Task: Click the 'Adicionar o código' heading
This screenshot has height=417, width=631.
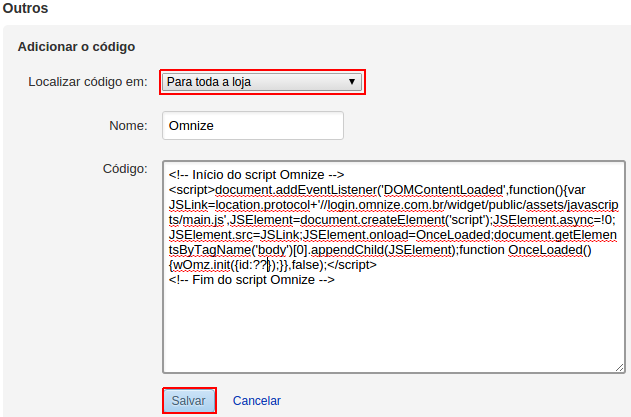Action: pyautogui.click(x=76, y=47)
